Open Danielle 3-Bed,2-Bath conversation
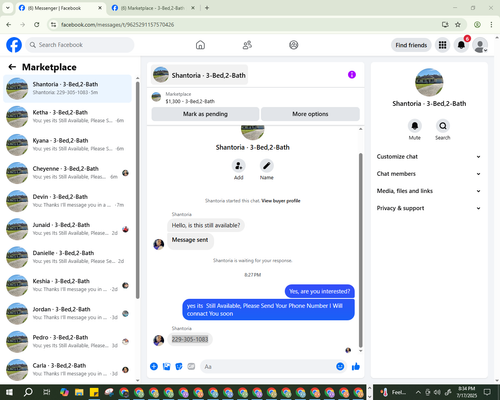The height and width of the screenshot is (400, 500). click(68, 257)
